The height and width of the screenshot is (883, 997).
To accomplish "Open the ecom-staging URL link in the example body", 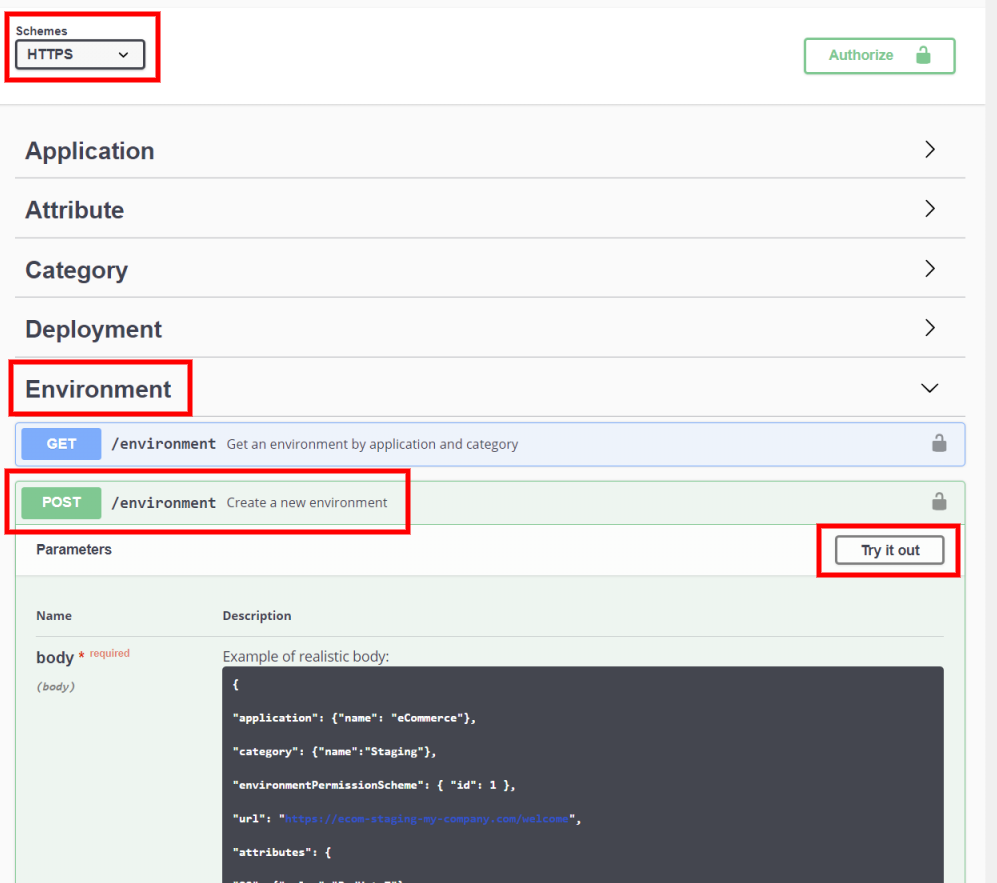I will (427, 818).
